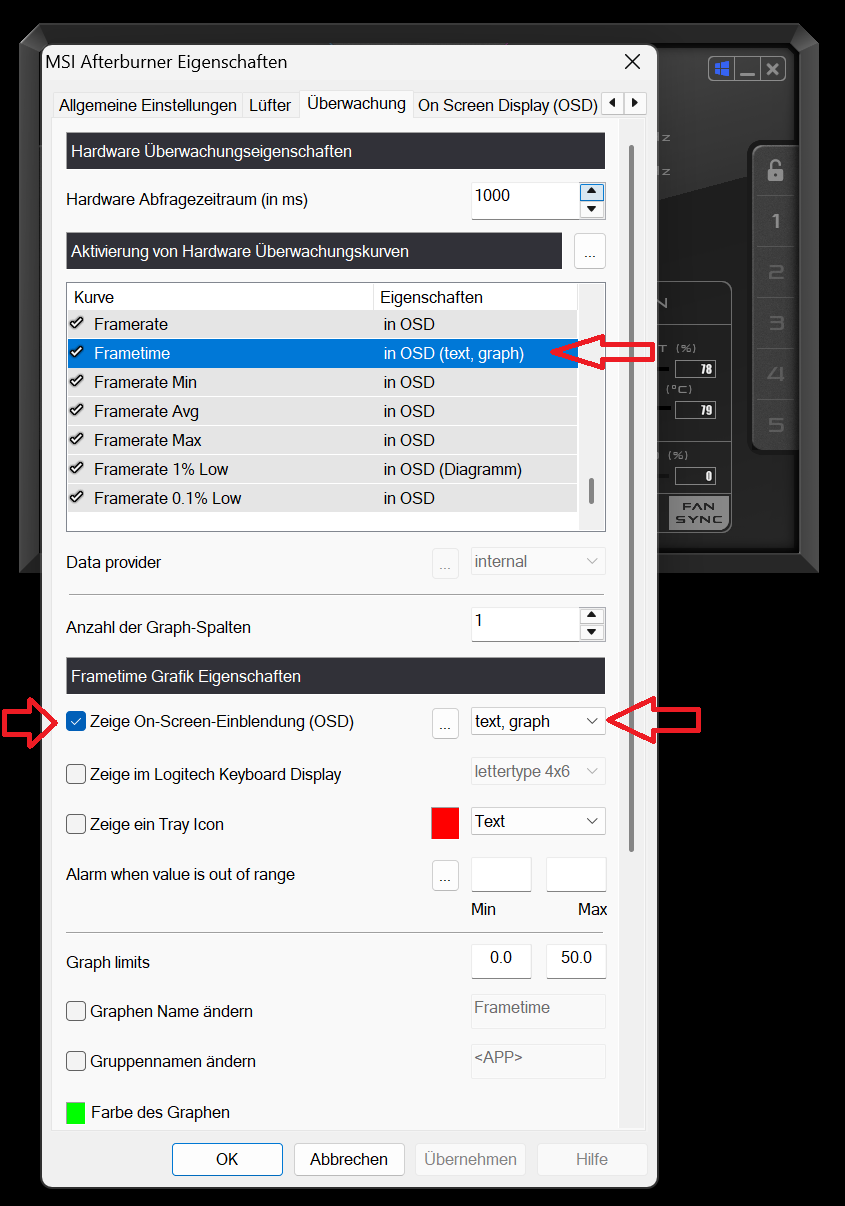Select Afterburner profile slot 2
This screenshot has width=845, height=1206.
tap(776, 272)
